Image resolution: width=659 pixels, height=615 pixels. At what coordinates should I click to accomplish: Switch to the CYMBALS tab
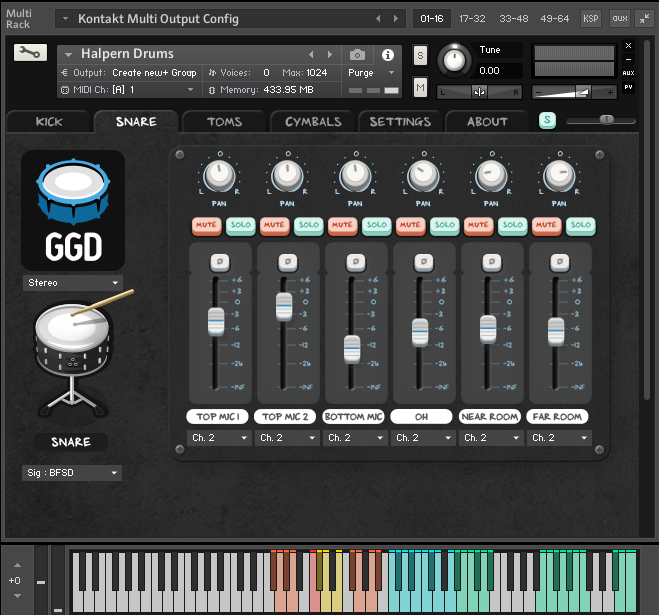pyautogui.click(x=313, y=122)
